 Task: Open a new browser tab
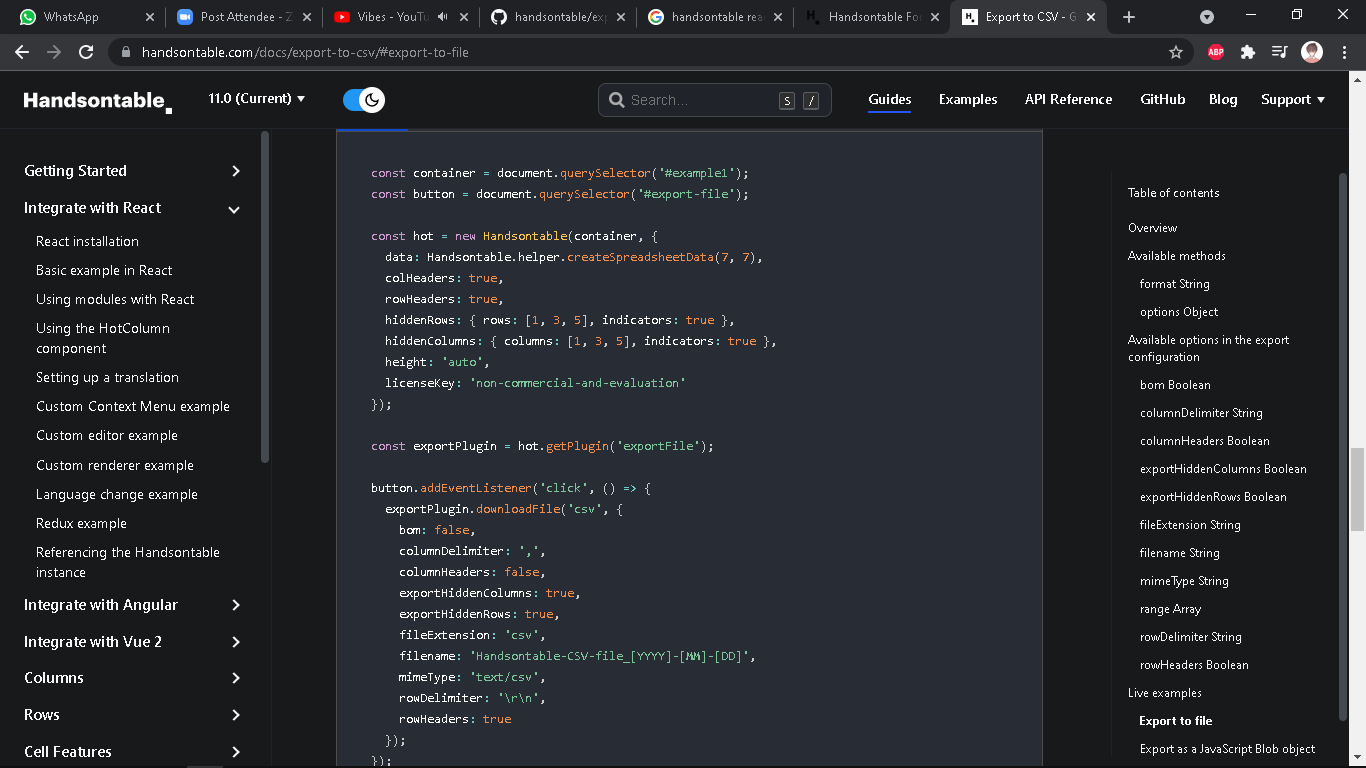1129,17
